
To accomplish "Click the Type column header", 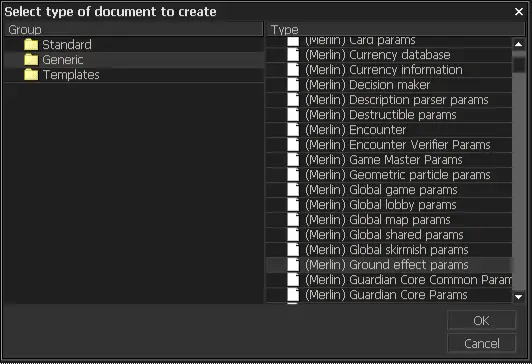I will (396, 30).
